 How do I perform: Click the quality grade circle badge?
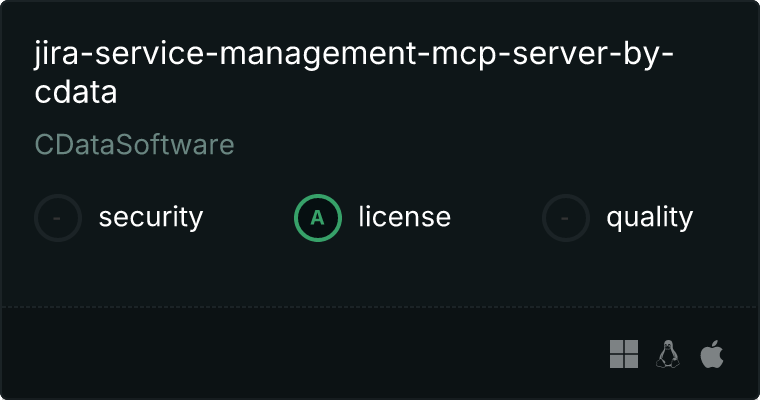click(566, 217)
